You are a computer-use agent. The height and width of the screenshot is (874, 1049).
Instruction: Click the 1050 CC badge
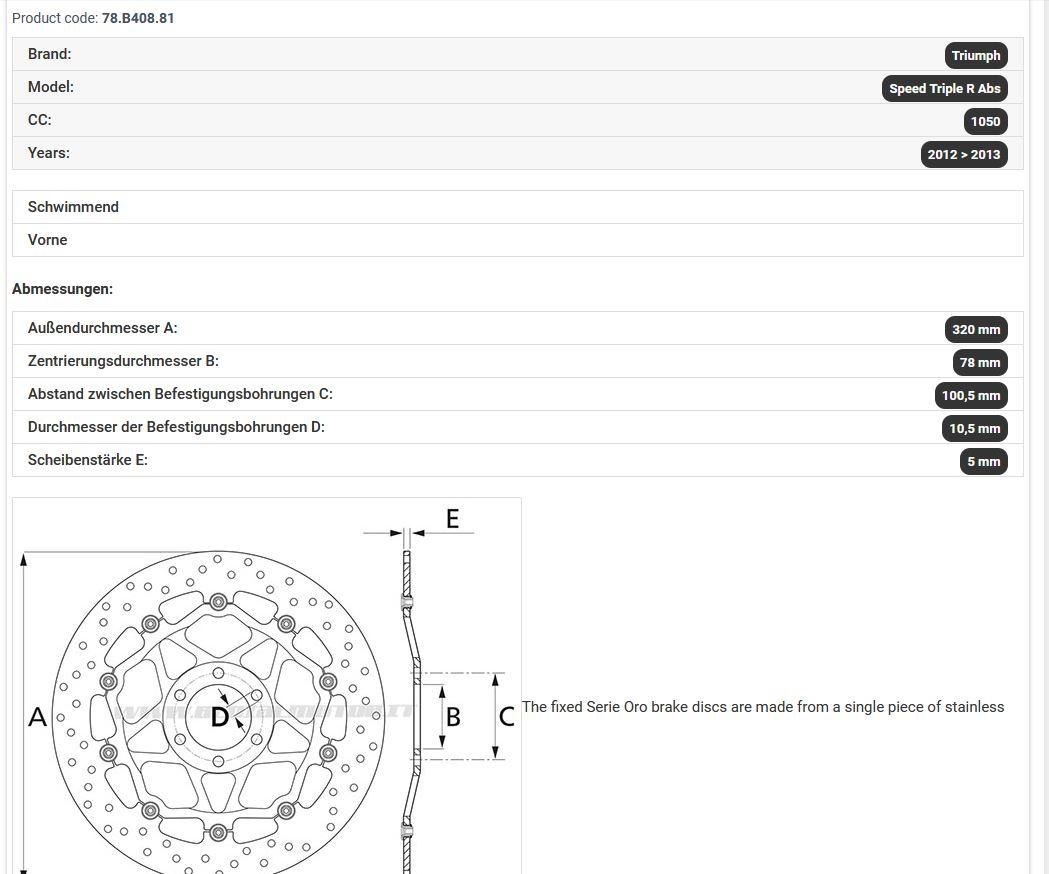[x=985, y=121]
